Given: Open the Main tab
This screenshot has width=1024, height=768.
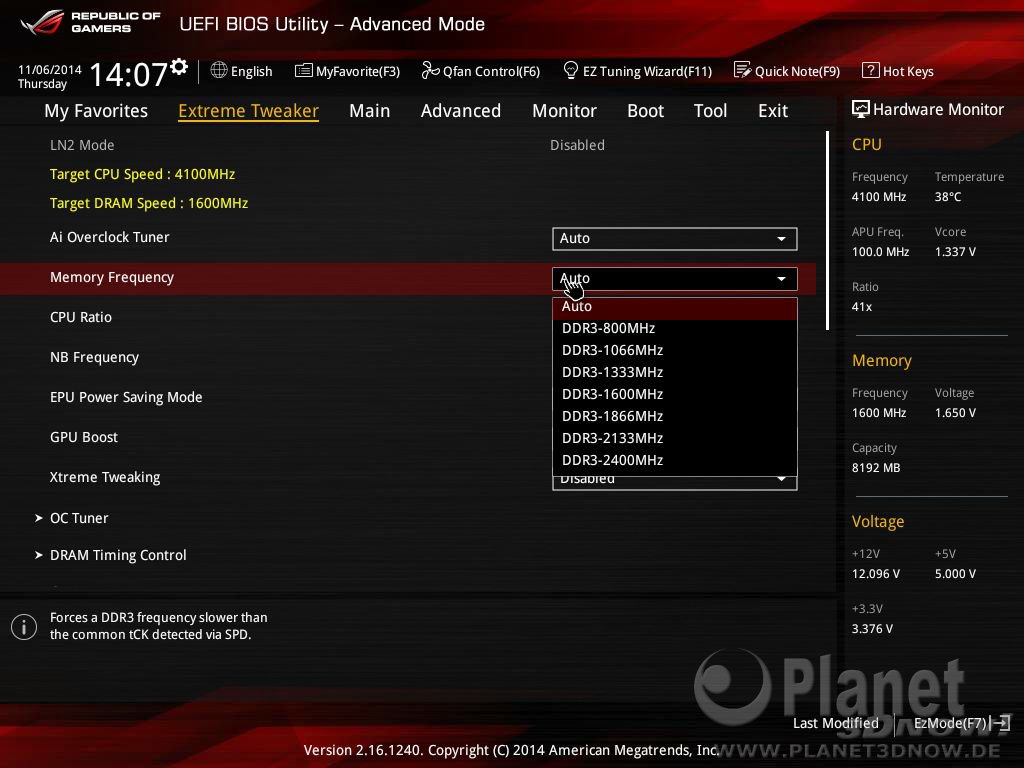Looking at the screenshot, I should pyautogui.click(x=370, y=111).
